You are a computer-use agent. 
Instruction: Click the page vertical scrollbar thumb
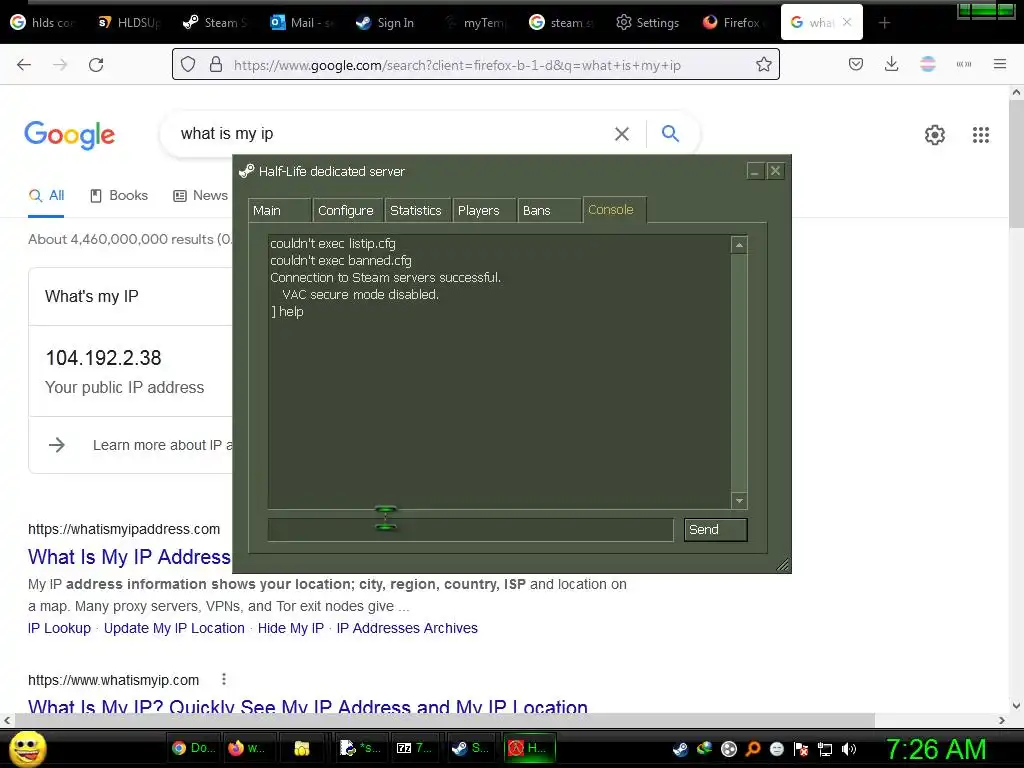tap(1016, 163)
